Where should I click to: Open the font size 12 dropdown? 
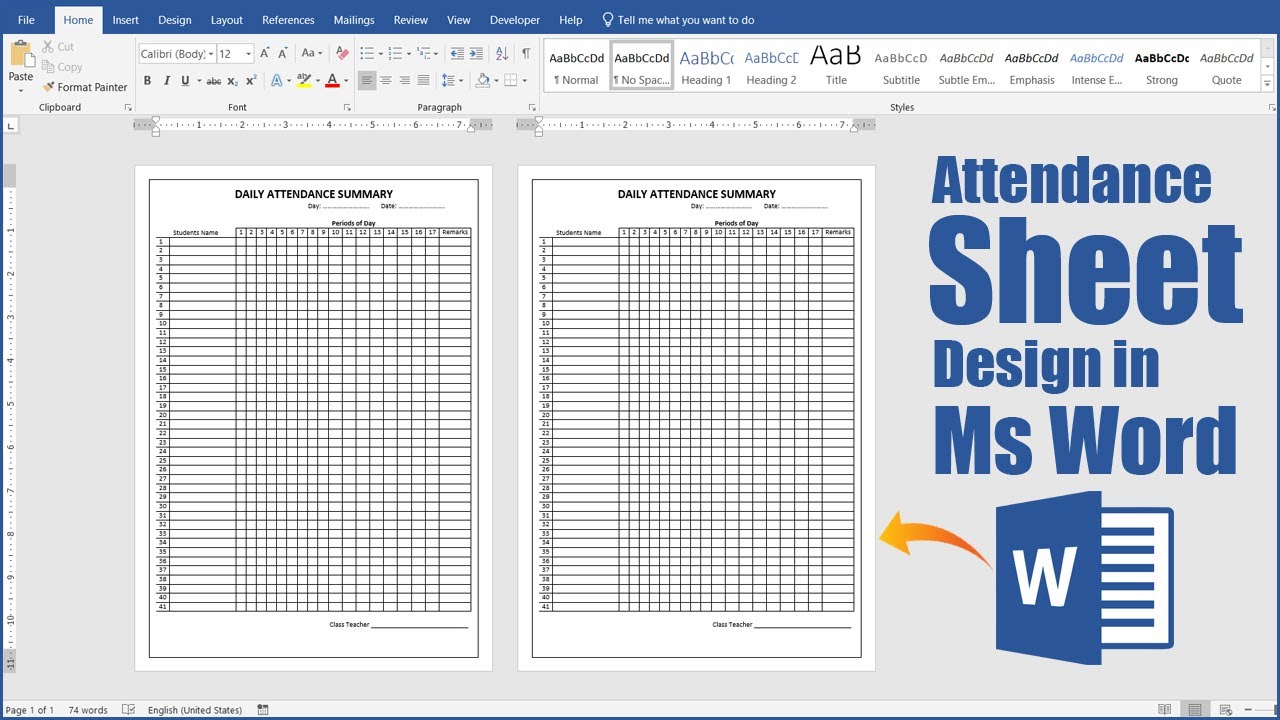tap(248, 54)
